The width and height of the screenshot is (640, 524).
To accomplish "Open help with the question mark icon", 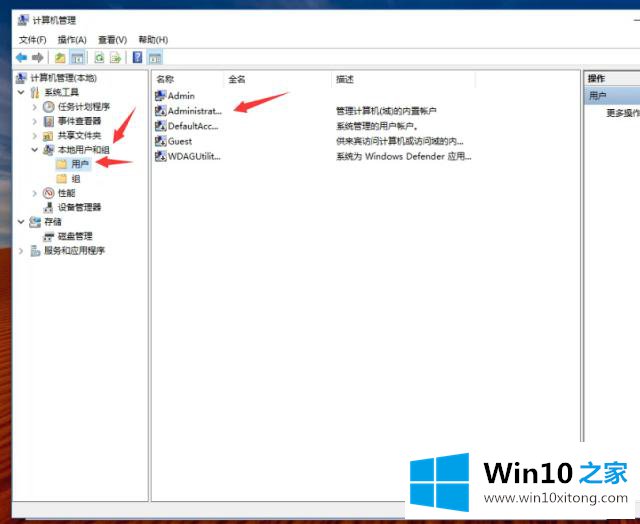I will (x=138, y=57).
